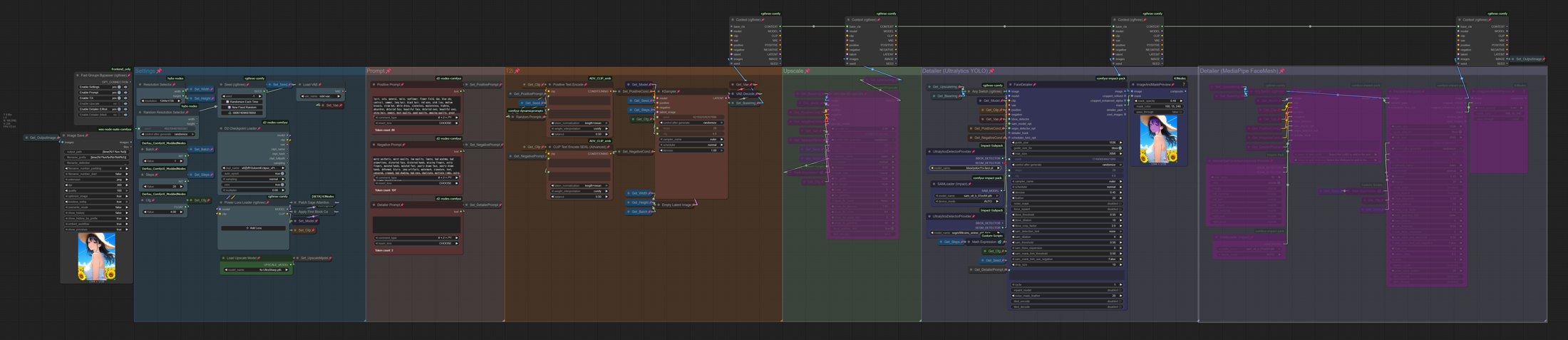Open the ckpt_name dropdown in D2 Checkpoint Loader

253,168
